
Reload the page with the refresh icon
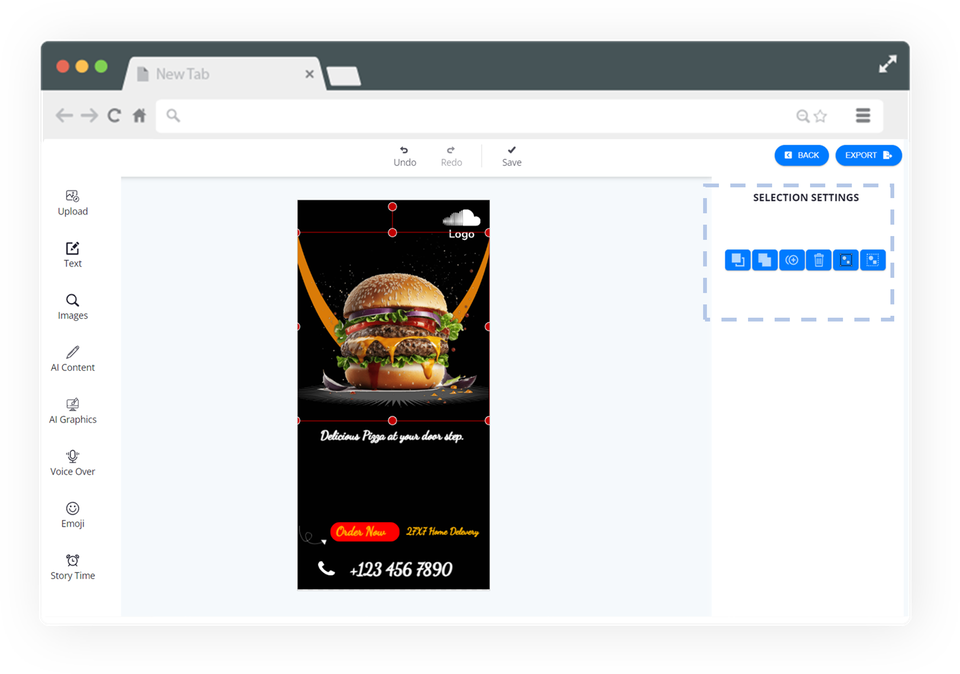[114, 115]
